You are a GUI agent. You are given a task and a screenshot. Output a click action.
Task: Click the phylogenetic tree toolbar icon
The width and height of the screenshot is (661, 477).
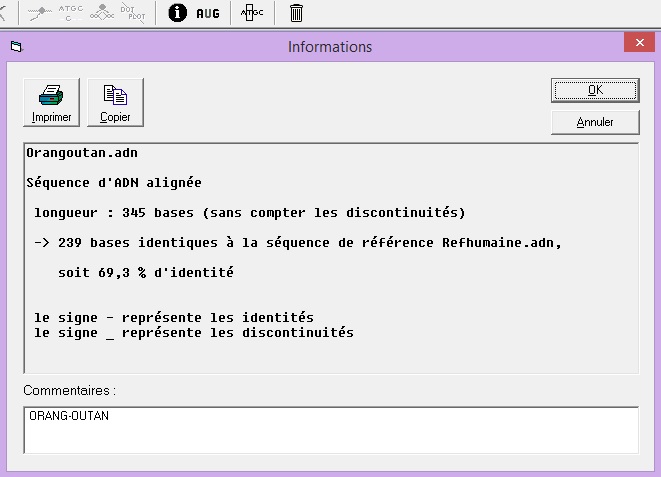pyautogui.click(x=100, y=13)
